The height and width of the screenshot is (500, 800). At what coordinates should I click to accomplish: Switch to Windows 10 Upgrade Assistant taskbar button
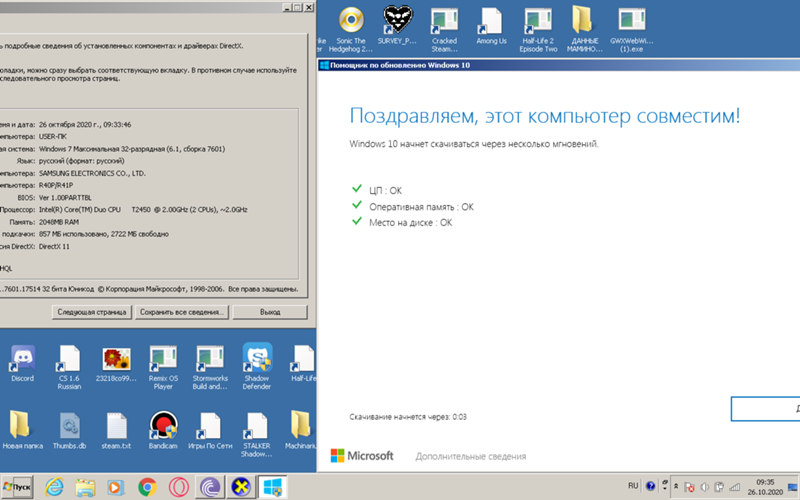[x=272, y=487]
